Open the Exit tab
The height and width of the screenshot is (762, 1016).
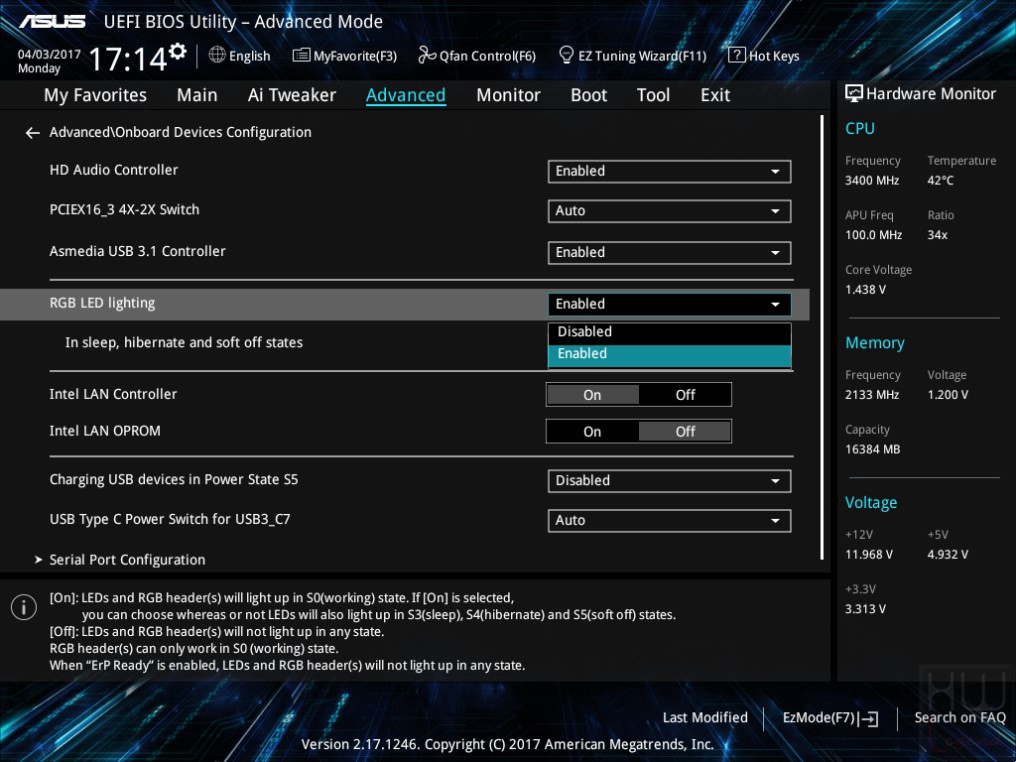click(x=715, y=95)
